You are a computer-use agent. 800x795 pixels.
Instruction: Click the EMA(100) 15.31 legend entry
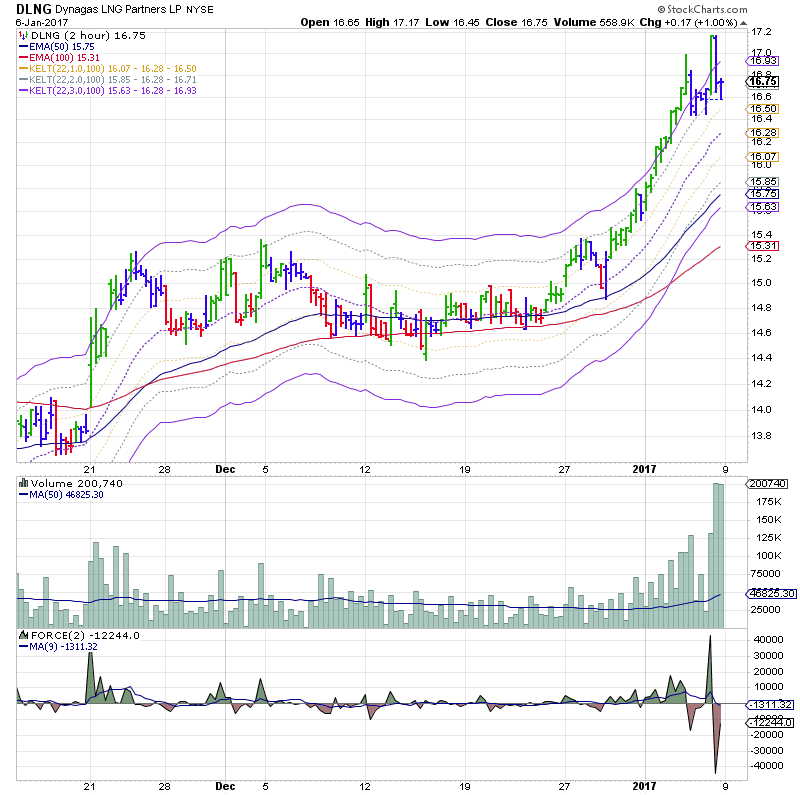59,58
